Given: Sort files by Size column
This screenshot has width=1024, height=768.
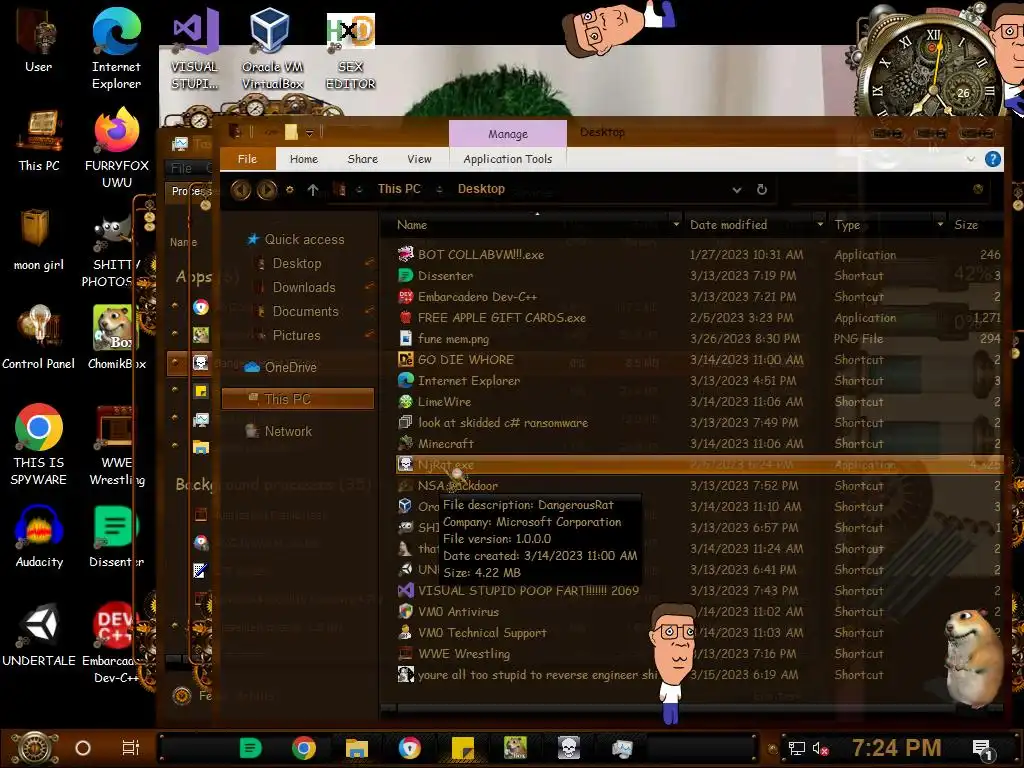Looking at the screenshot, I should pos(966,225).
